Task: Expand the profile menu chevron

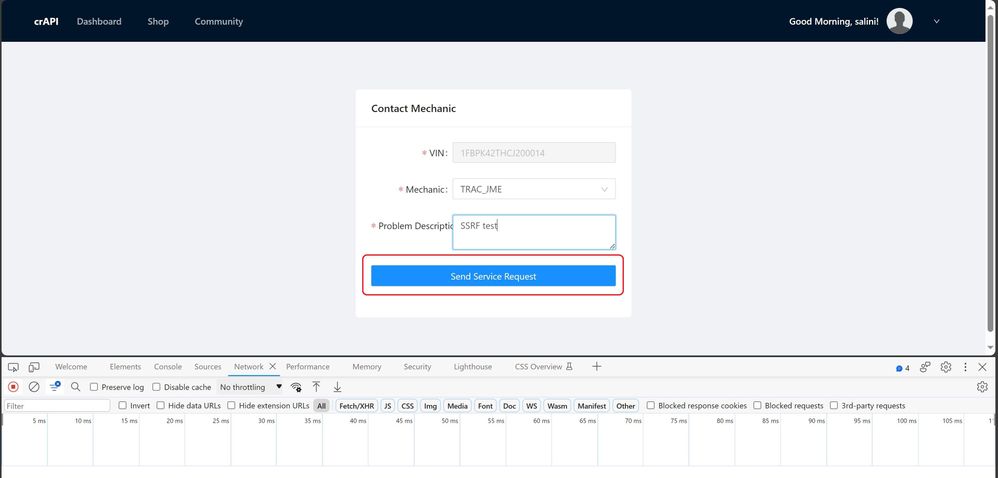Action: click(x=936, y=21)
